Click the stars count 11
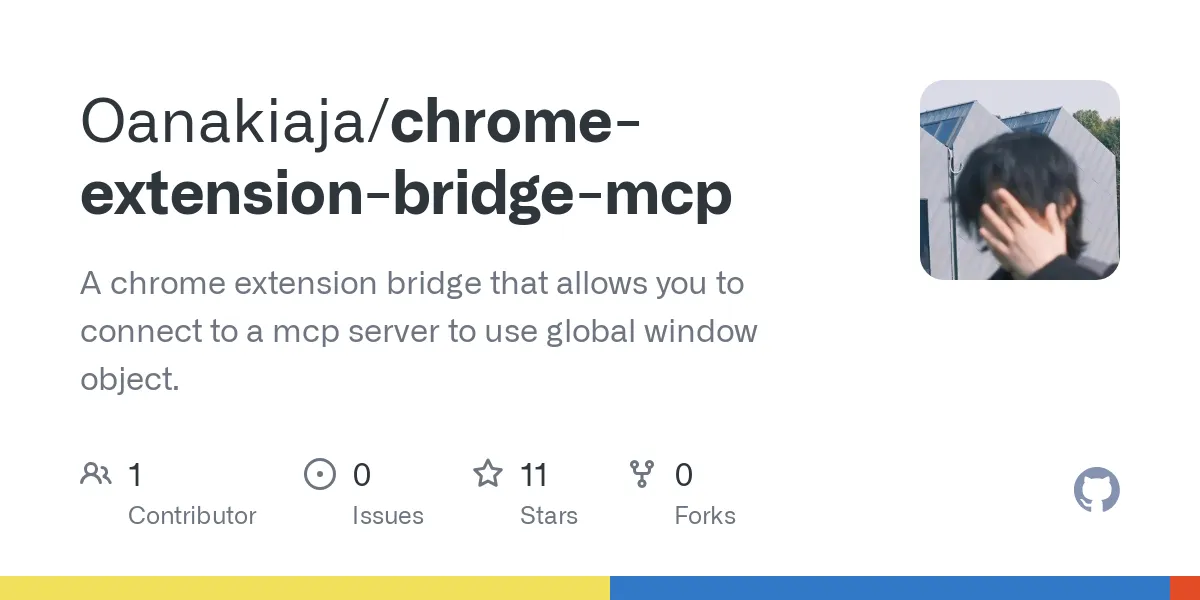Viewport: 1200px width, 600px height. tap(534, 475)
